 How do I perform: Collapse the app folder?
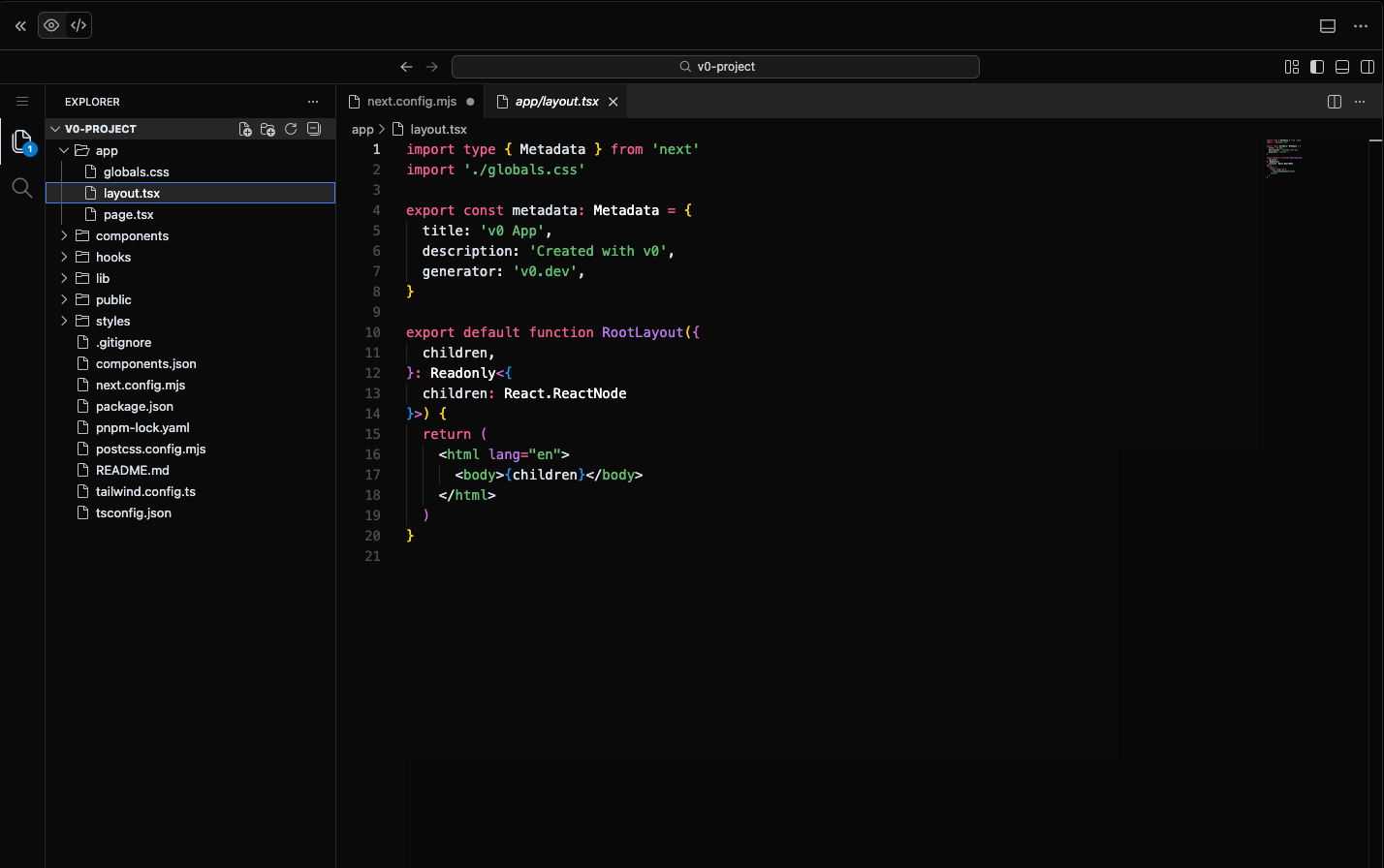pos(107,151)
